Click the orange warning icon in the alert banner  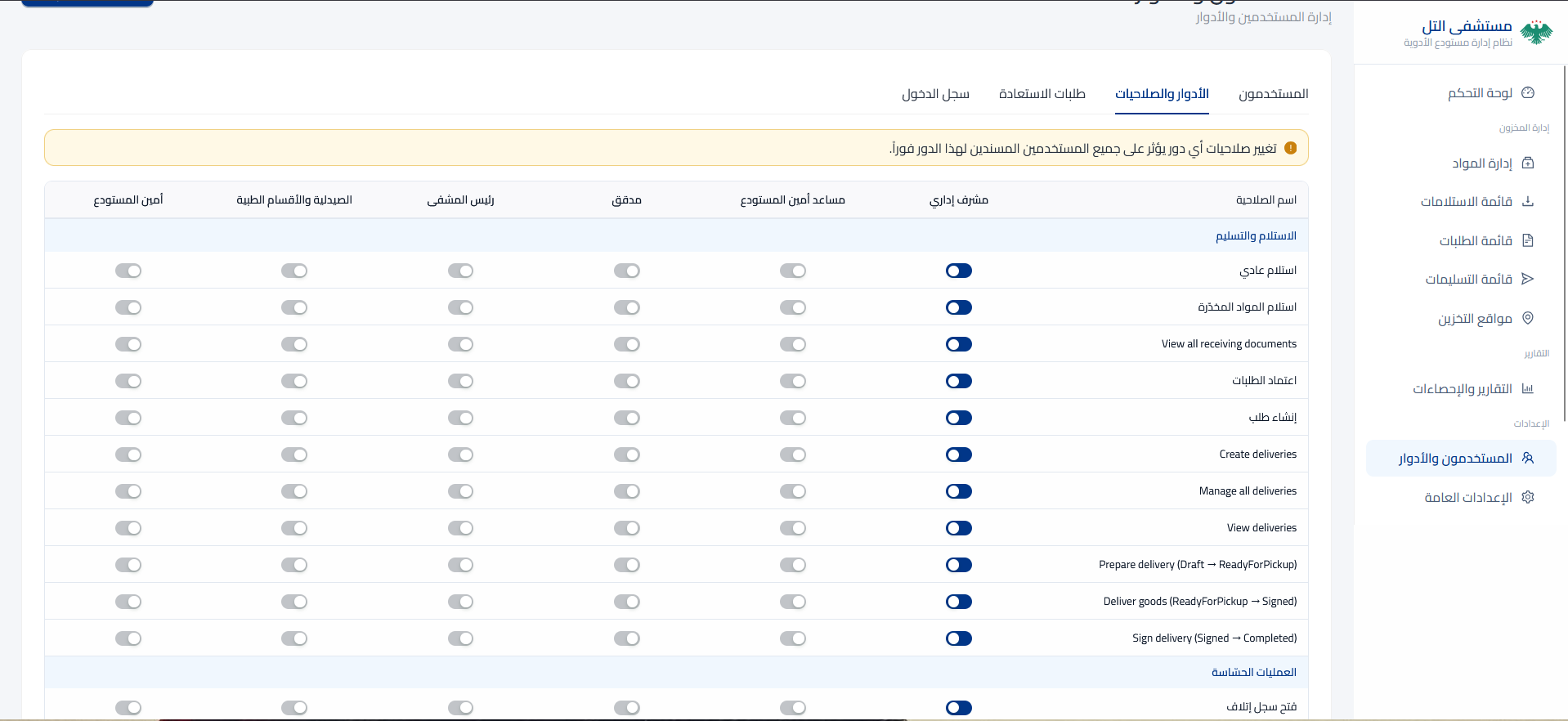(1291, 148)
